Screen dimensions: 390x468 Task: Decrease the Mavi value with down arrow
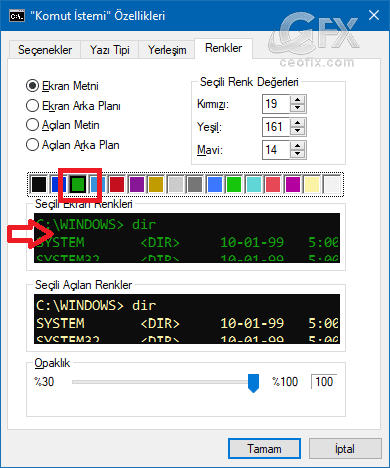click(x=298, y=154)
